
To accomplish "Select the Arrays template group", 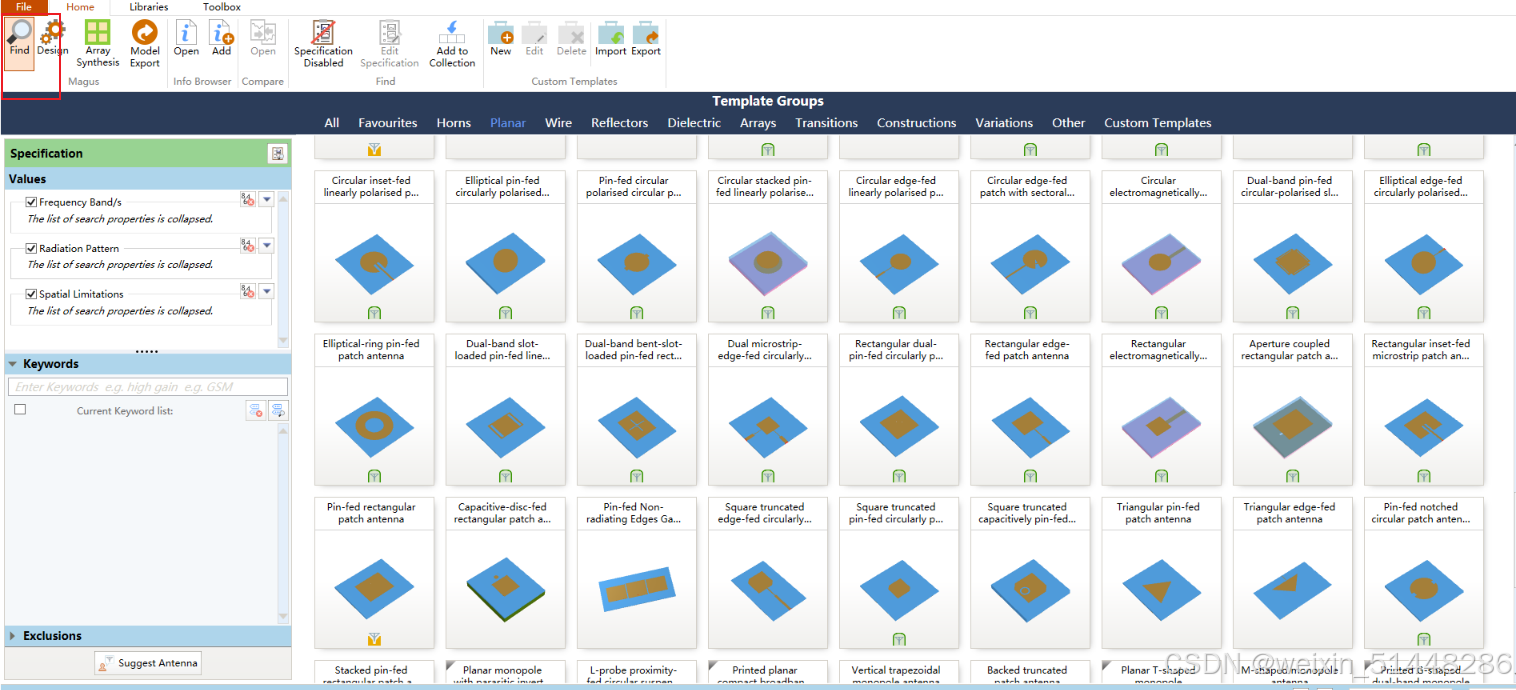I will 758,123.
